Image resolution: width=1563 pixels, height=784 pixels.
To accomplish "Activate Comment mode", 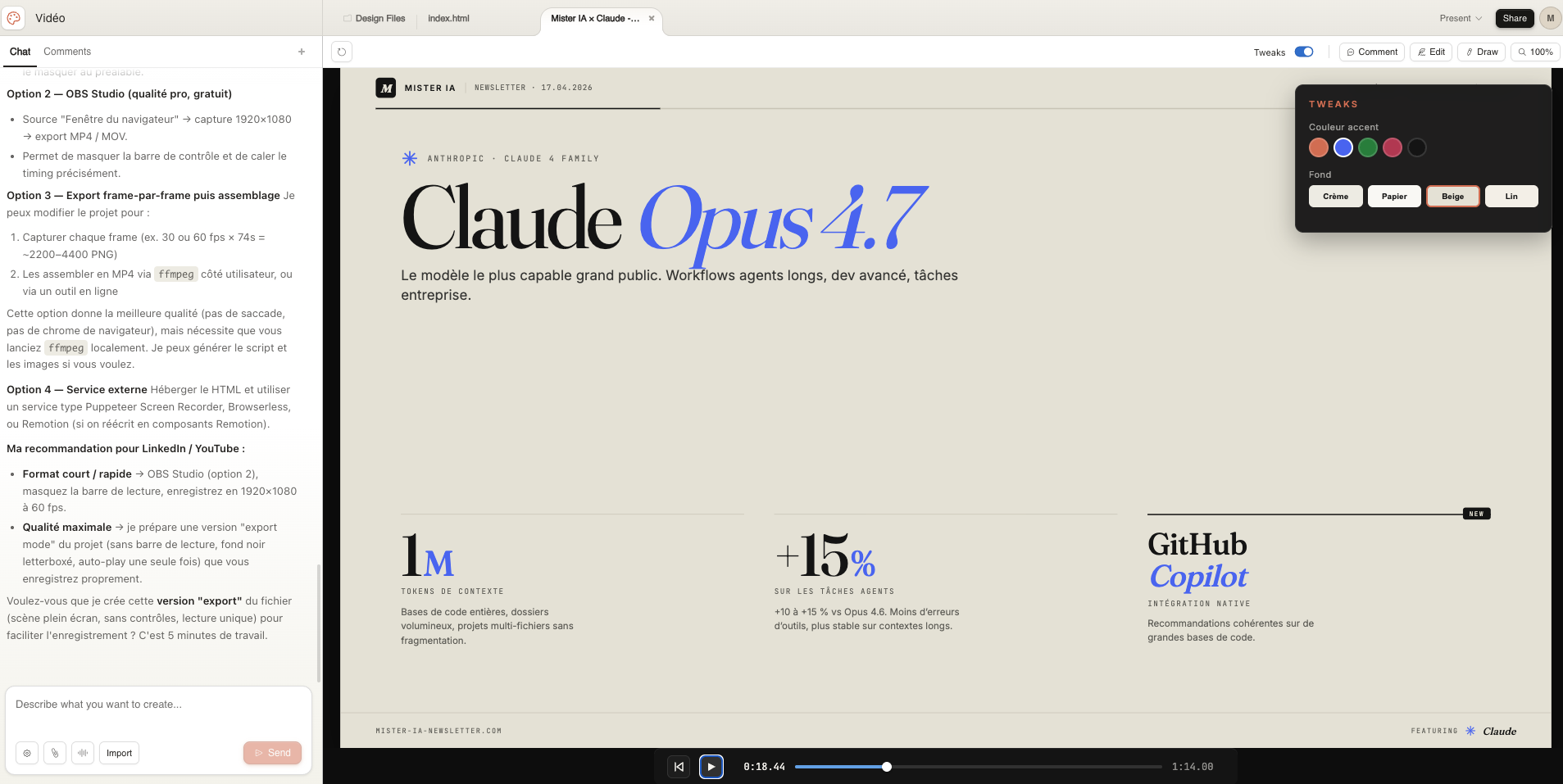I will point(1372,52).
